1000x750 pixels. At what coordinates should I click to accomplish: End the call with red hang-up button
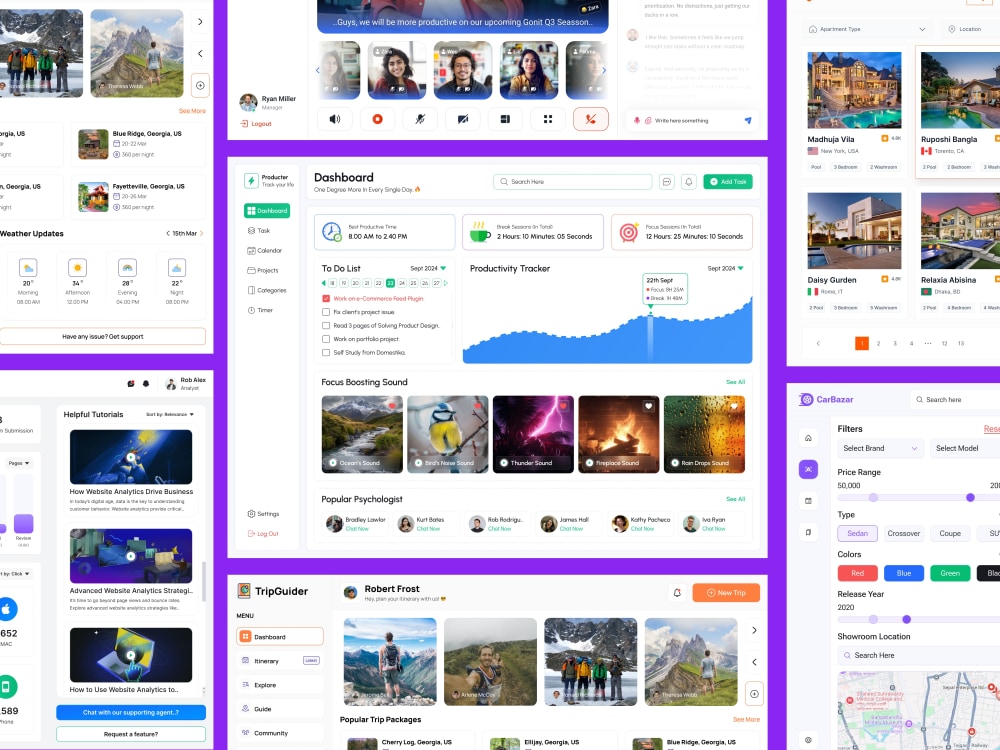[591, 119]
